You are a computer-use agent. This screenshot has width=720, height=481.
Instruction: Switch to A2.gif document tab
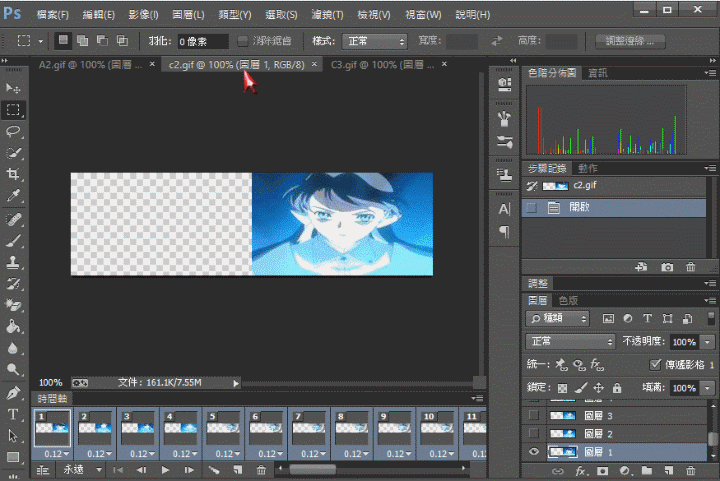[x=90, y=65]
